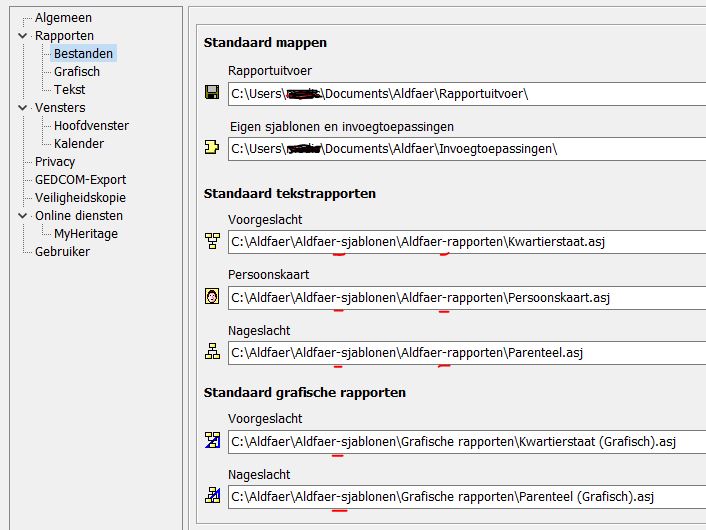Click the floppy disk icon beside Rapportuitvoer
This screenshot has width=706, height=530.
point(212,93)
